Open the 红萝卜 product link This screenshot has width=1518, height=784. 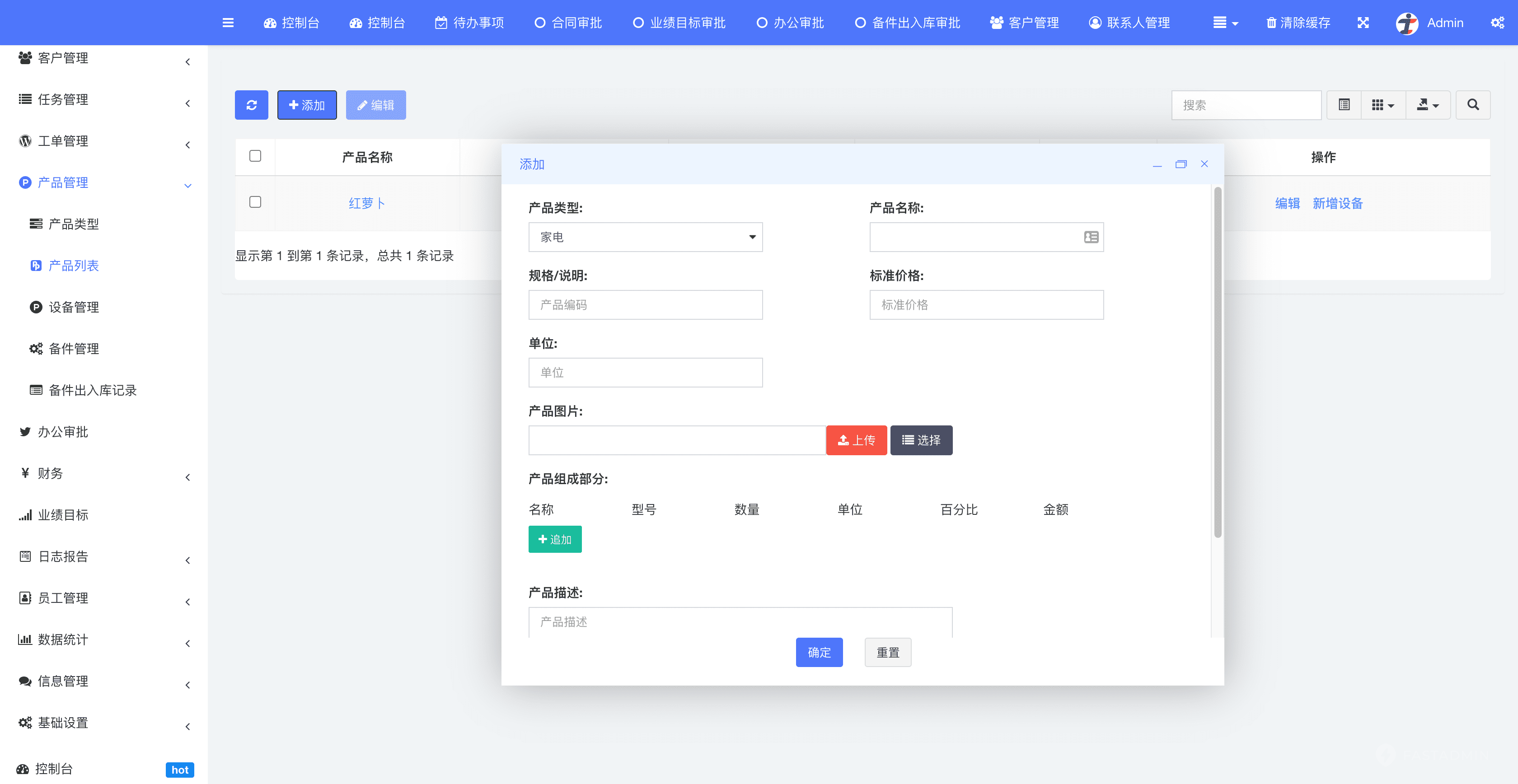tap(366, 203)
